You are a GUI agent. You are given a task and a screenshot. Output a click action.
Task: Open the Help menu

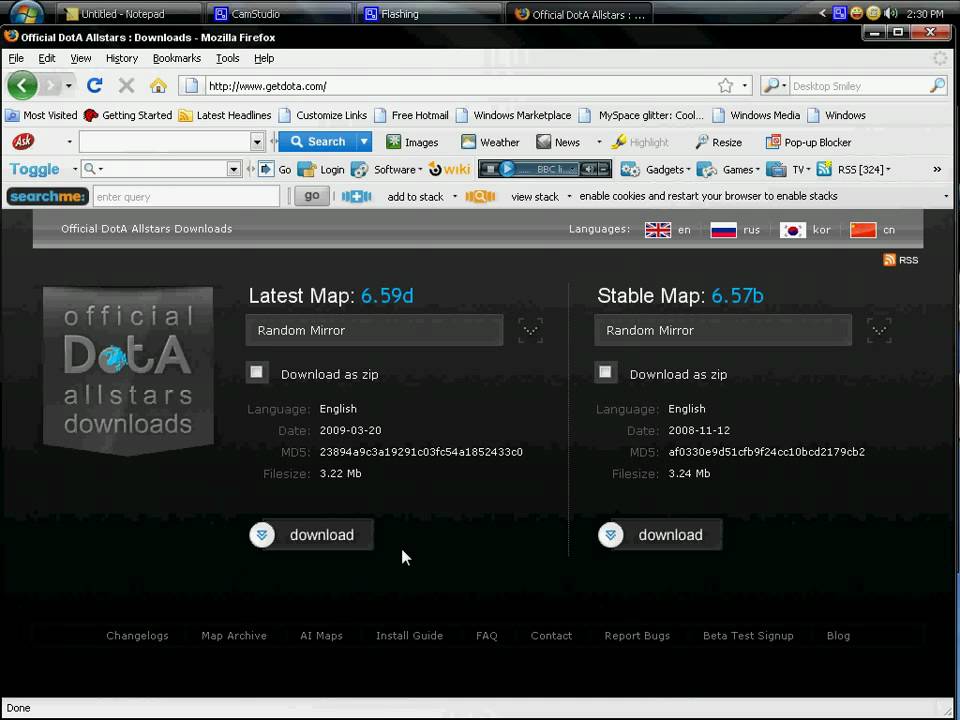pos(264,58)
